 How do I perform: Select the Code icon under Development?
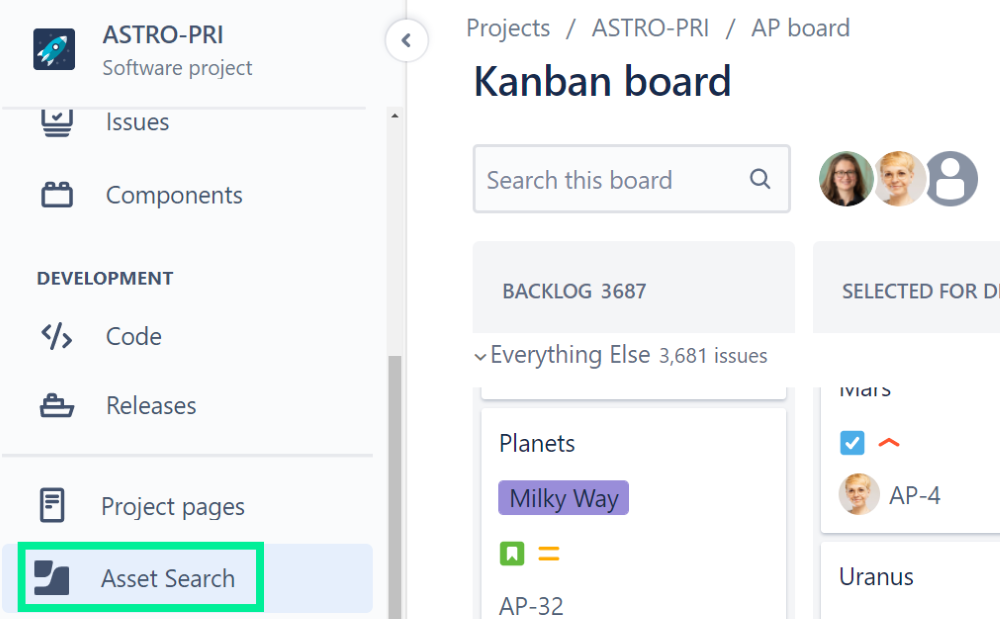tap(56, 336)
